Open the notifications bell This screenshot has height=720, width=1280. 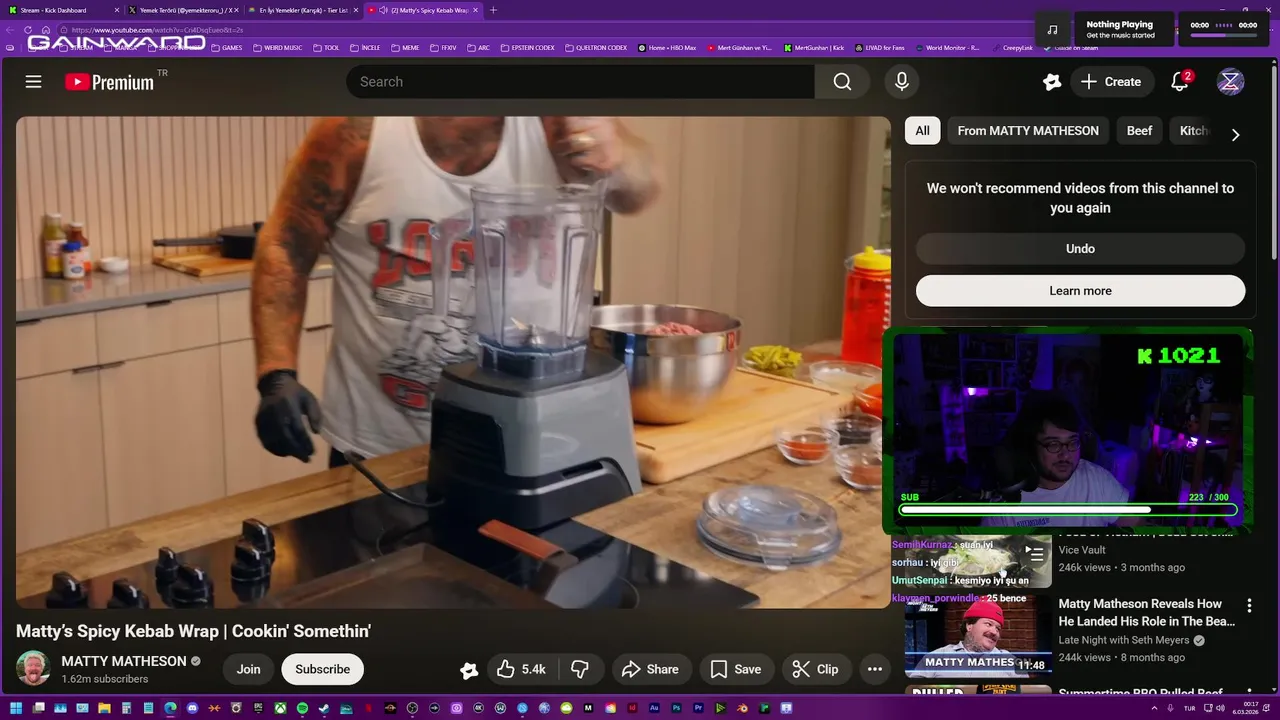pos(1180,82)
